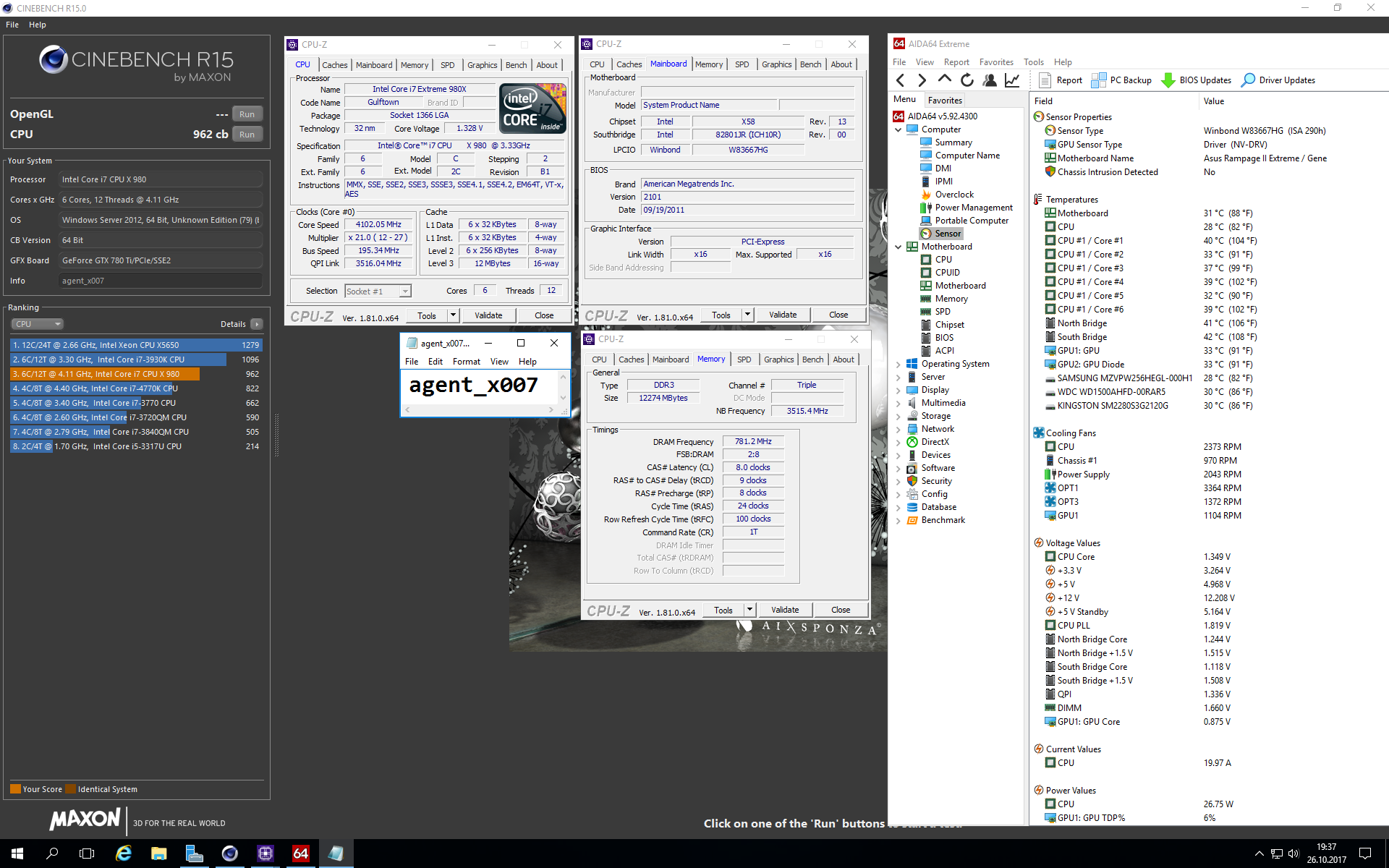Open Action Center notification icon
Image resolution: width=1389 pixels, height=868 pixels.
pos(1364,854)
